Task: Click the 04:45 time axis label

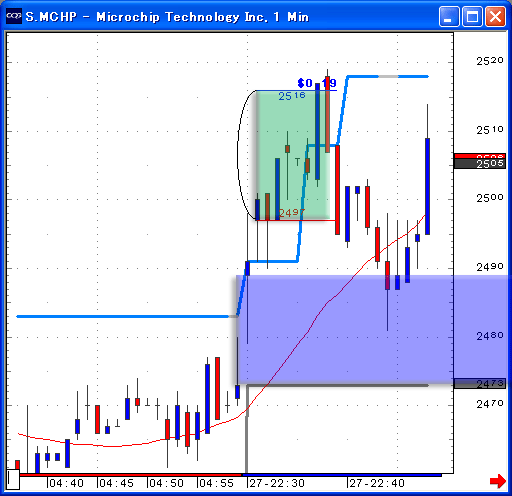Action: 117,483
